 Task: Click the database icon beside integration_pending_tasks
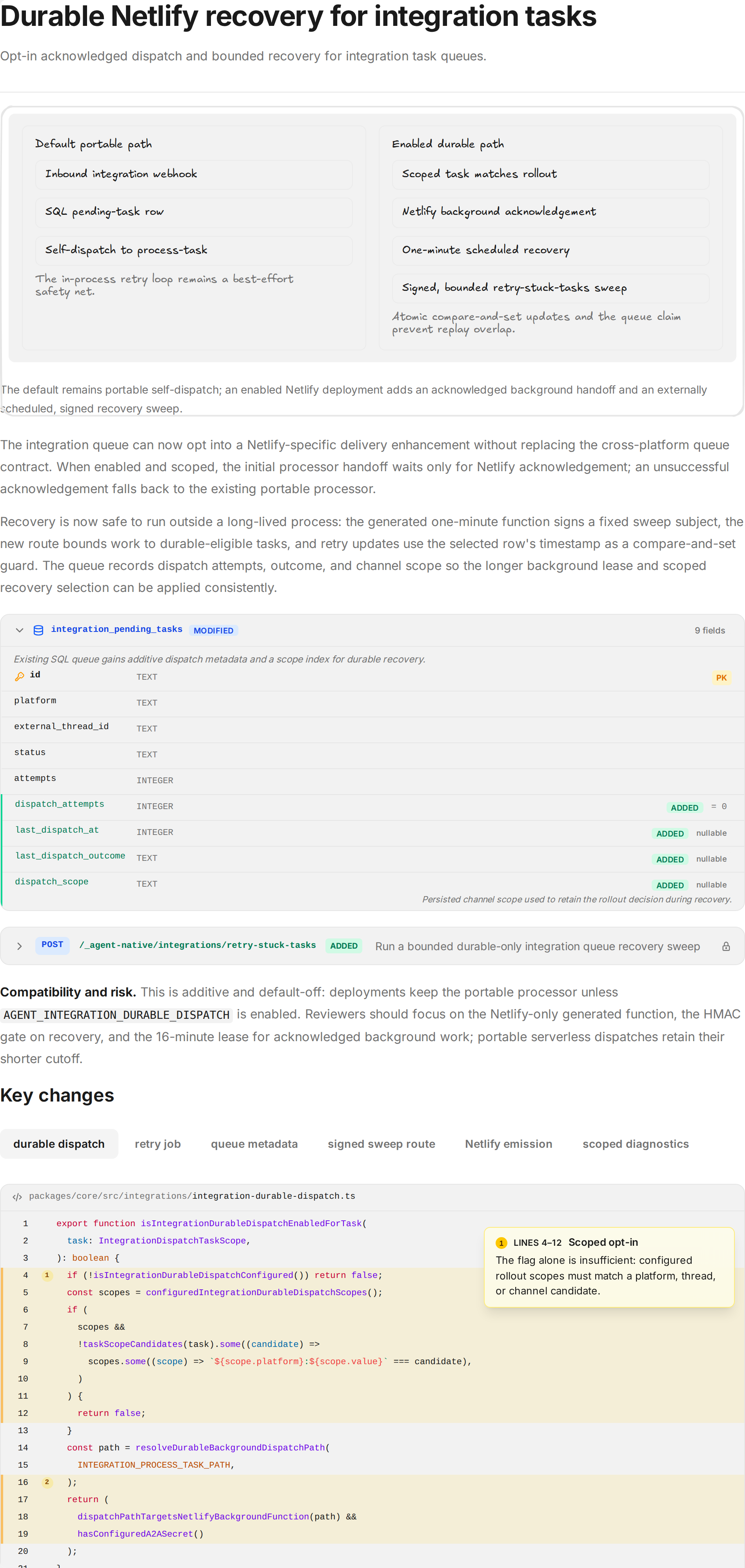38,630
